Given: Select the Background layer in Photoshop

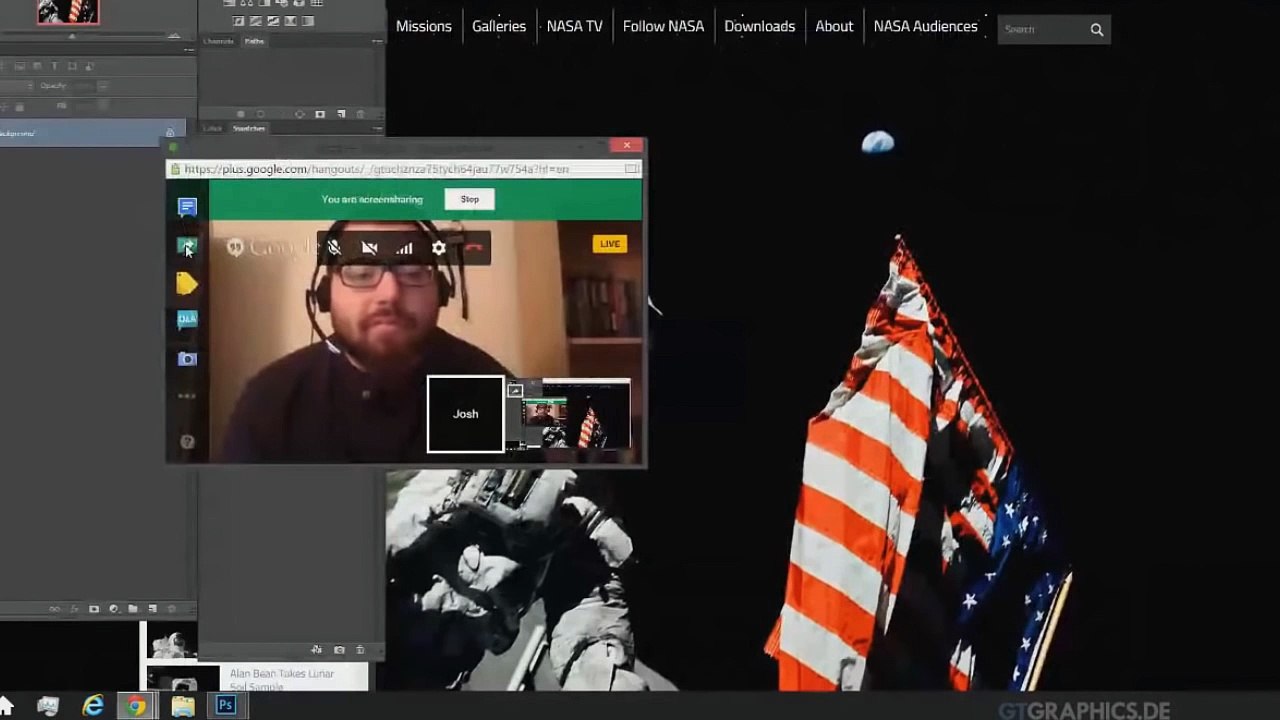Looking at the screenshot, I should tap(92, 133).
